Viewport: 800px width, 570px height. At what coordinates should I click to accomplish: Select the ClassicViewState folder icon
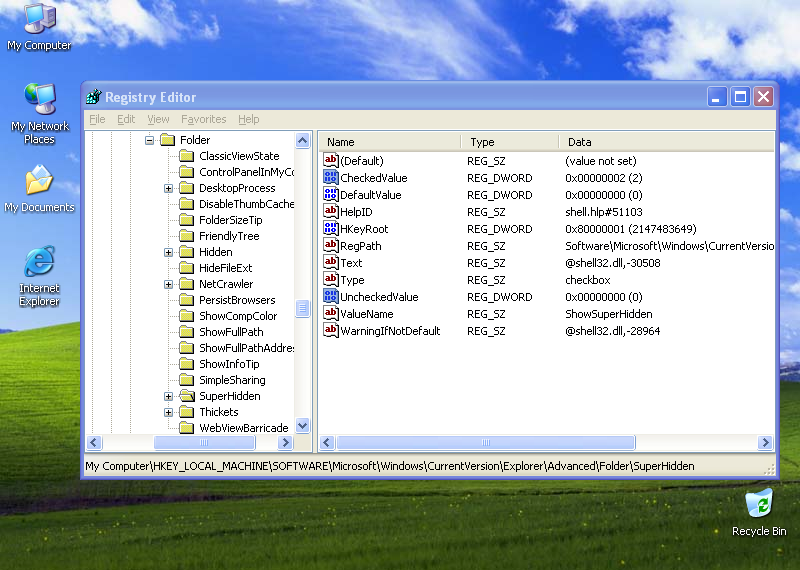point(187,156)
